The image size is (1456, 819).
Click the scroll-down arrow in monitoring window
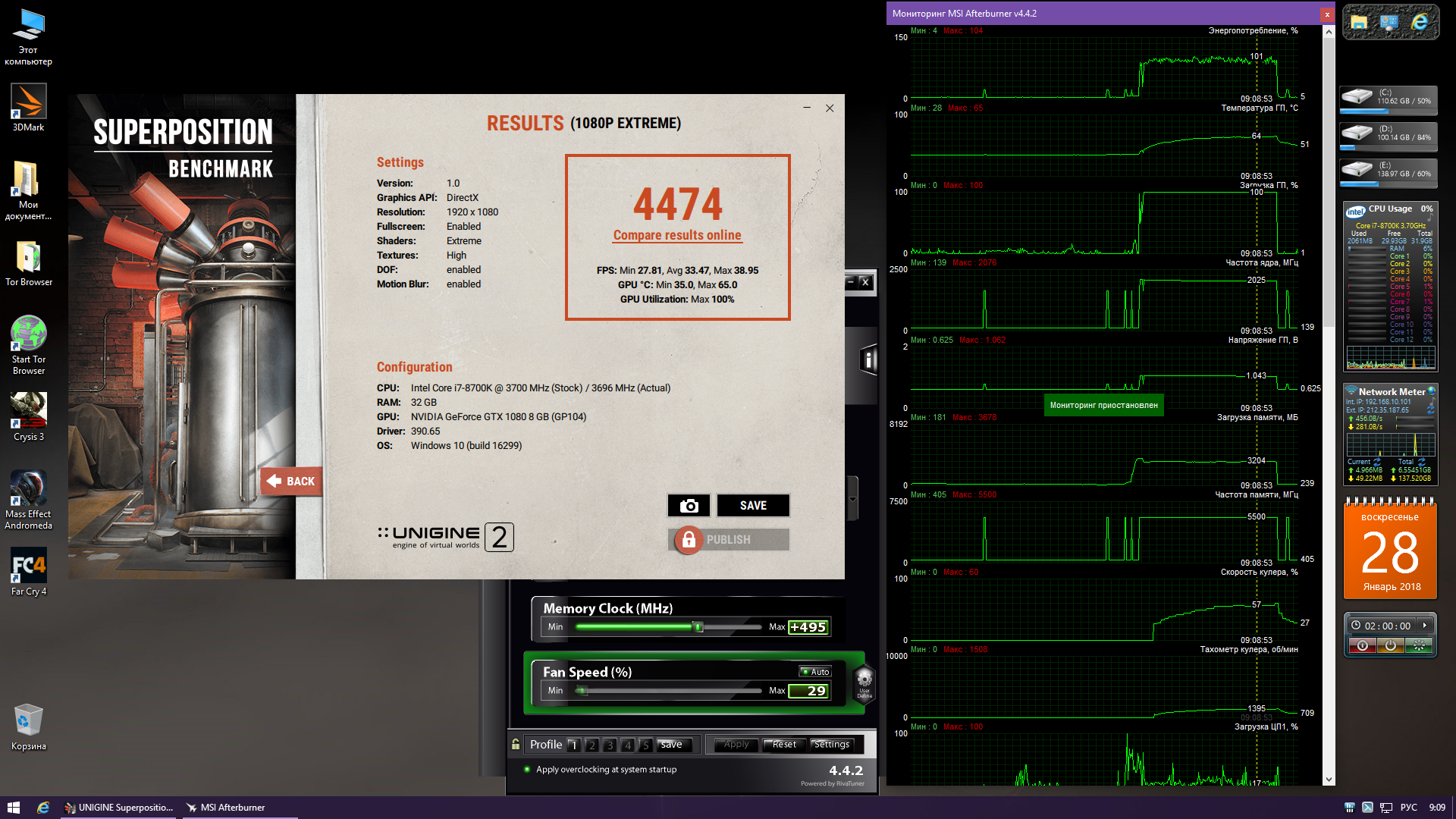[x=1329, y=780]
